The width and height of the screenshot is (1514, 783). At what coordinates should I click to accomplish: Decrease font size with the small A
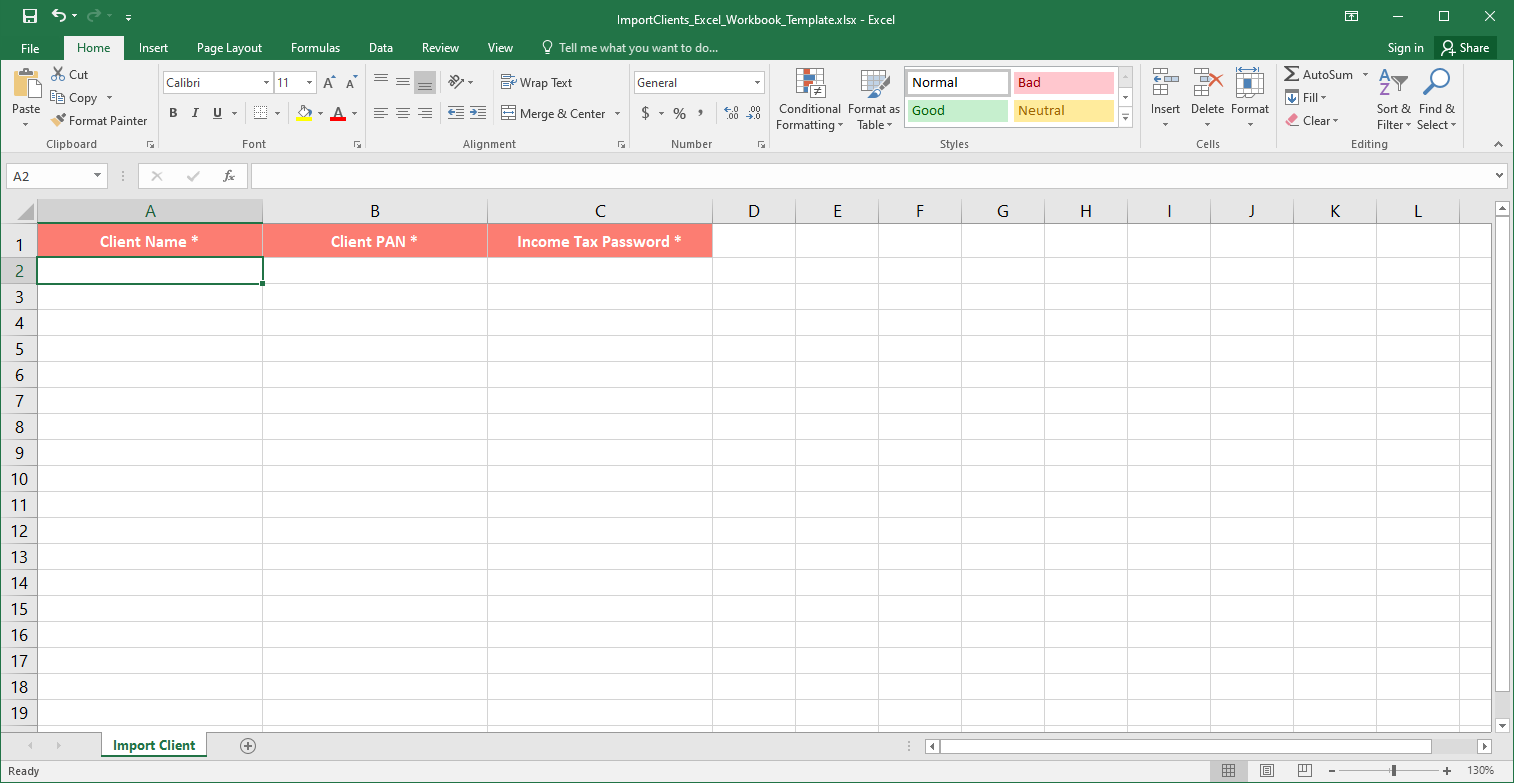(x=351, y=83)
